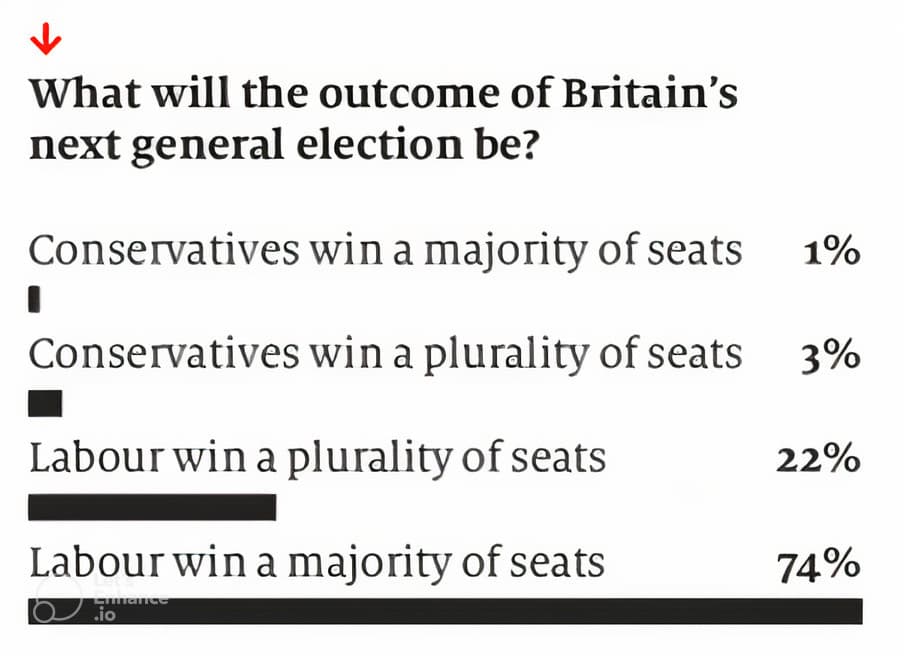
Task: Click the red down arrow icon
Action: coord(46,42)
